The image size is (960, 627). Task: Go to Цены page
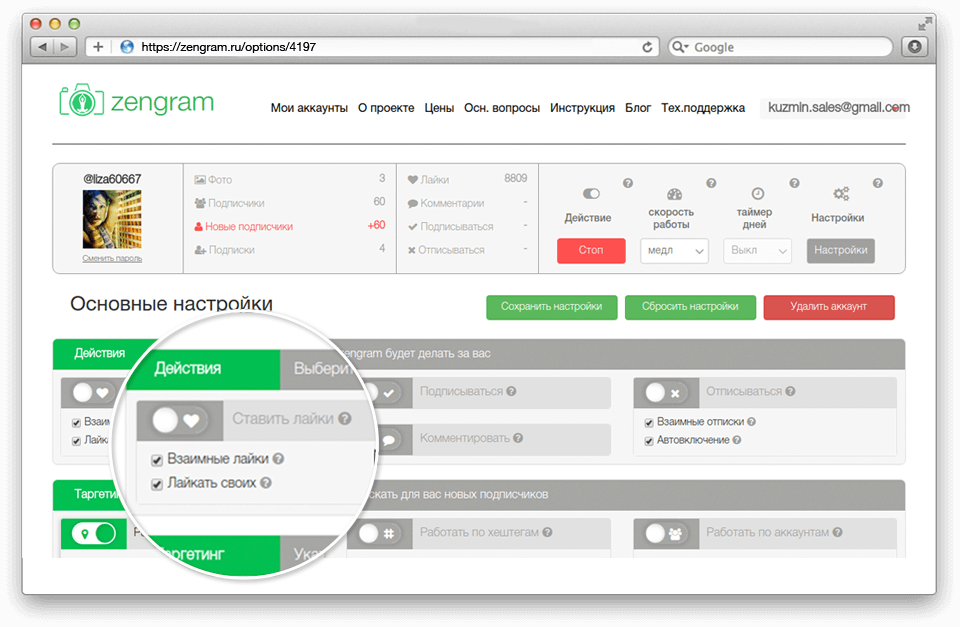[439, 108]
